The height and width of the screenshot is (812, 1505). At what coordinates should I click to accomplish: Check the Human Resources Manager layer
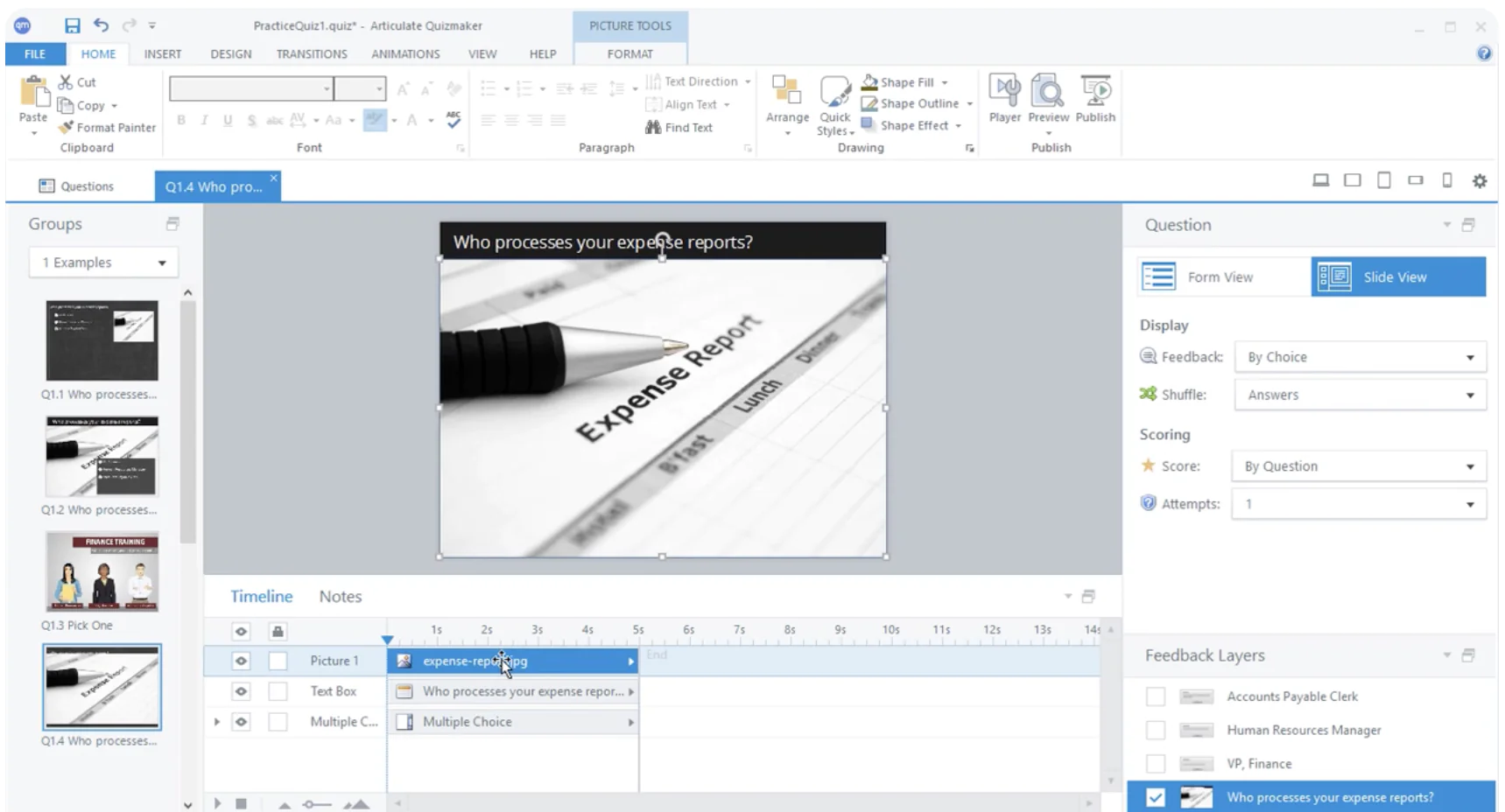pos(1156,730)
